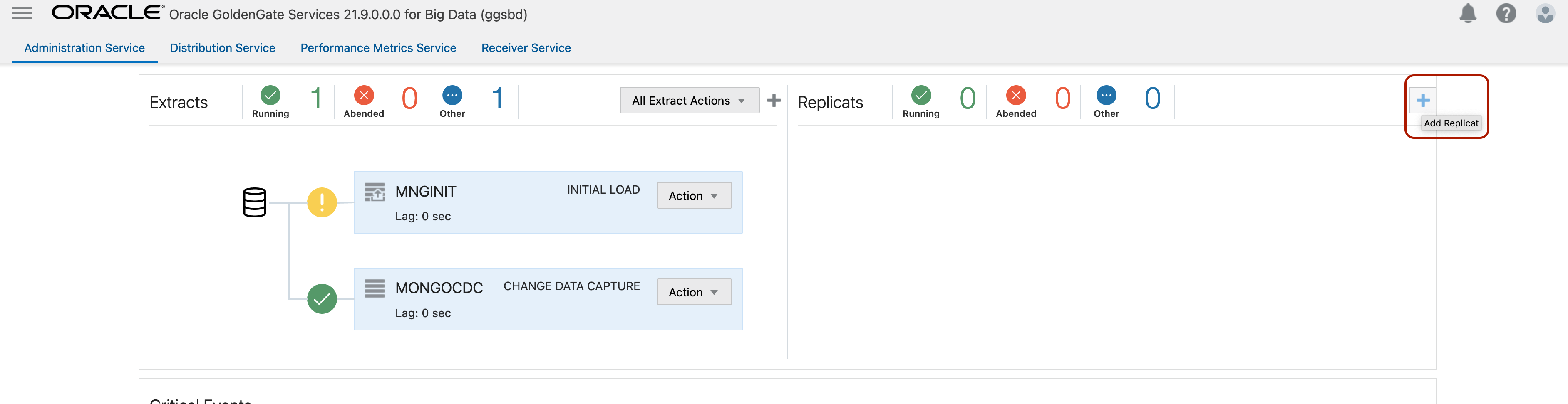The width and height of the screenshot is (1568, 404).
Task: Click the green running status of MONGOCDC
Action: 322,299
